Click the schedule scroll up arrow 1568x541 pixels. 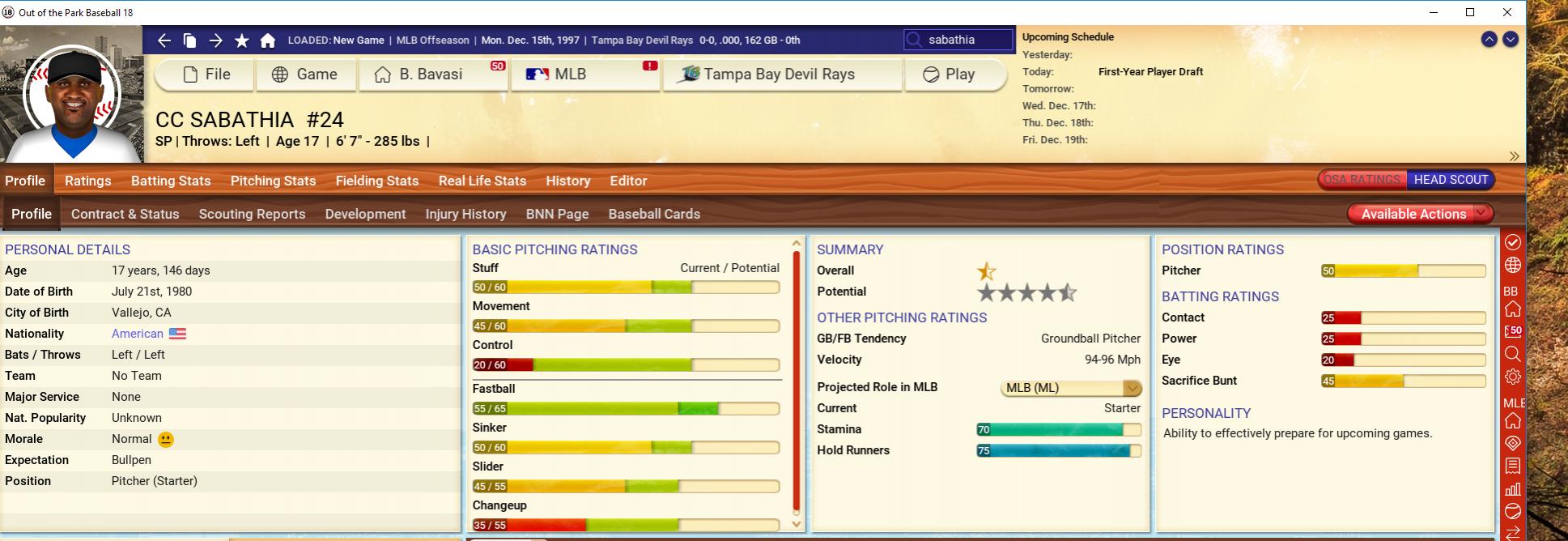1489,40
